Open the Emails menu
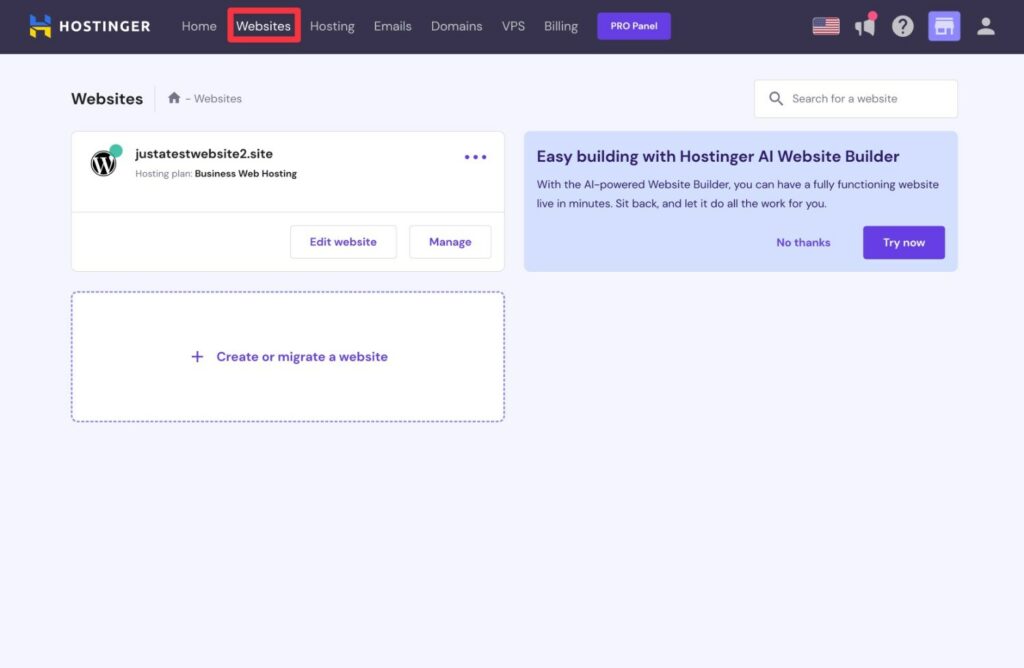The image size is (1024, 668). (x=392, y=26)
